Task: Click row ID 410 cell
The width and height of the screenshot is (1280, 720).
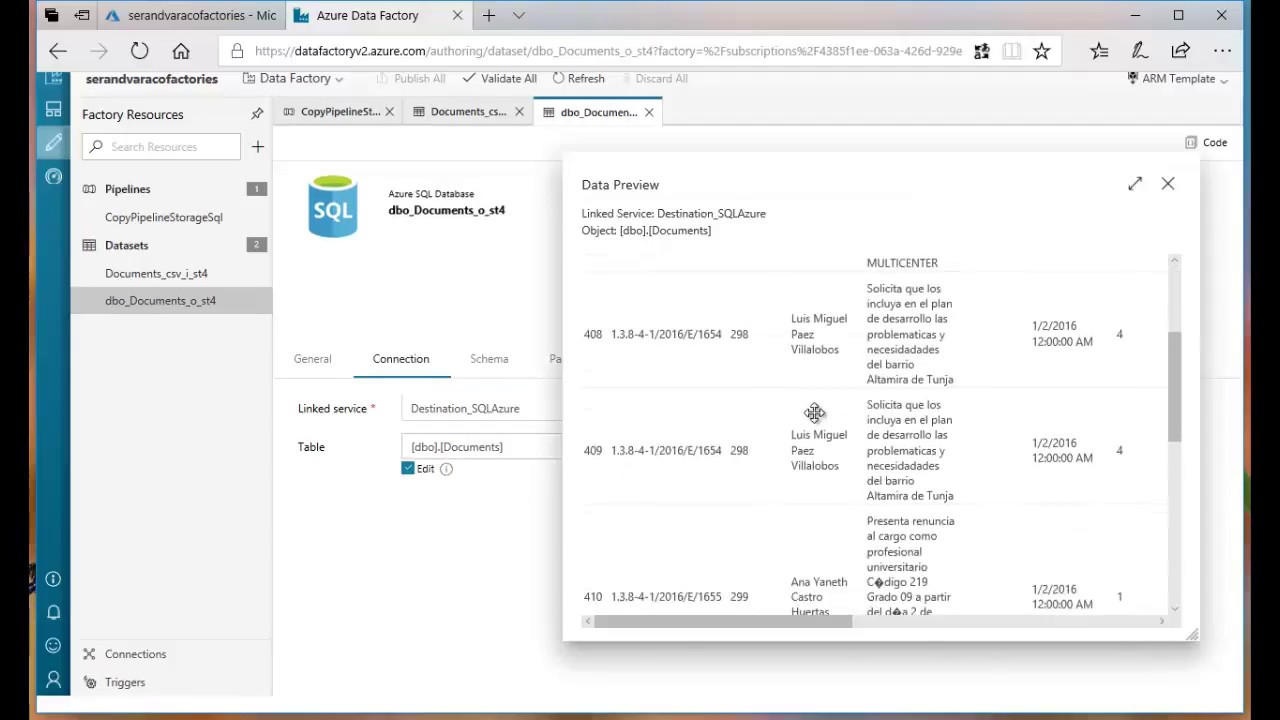Action: pos(593,597)
